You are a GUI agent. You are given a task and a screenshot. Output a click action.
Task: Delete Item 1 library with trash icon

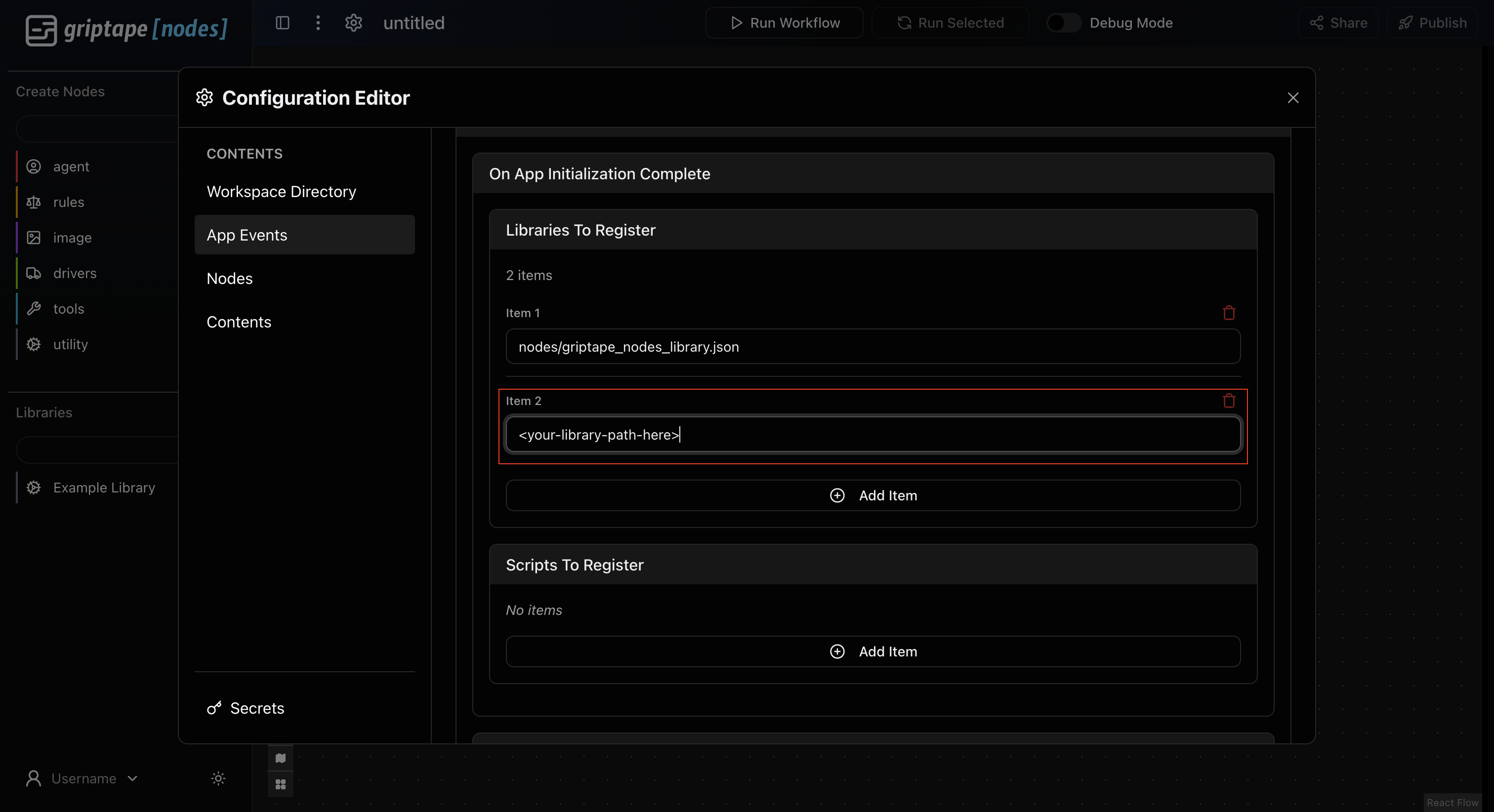click(1228, 313)
